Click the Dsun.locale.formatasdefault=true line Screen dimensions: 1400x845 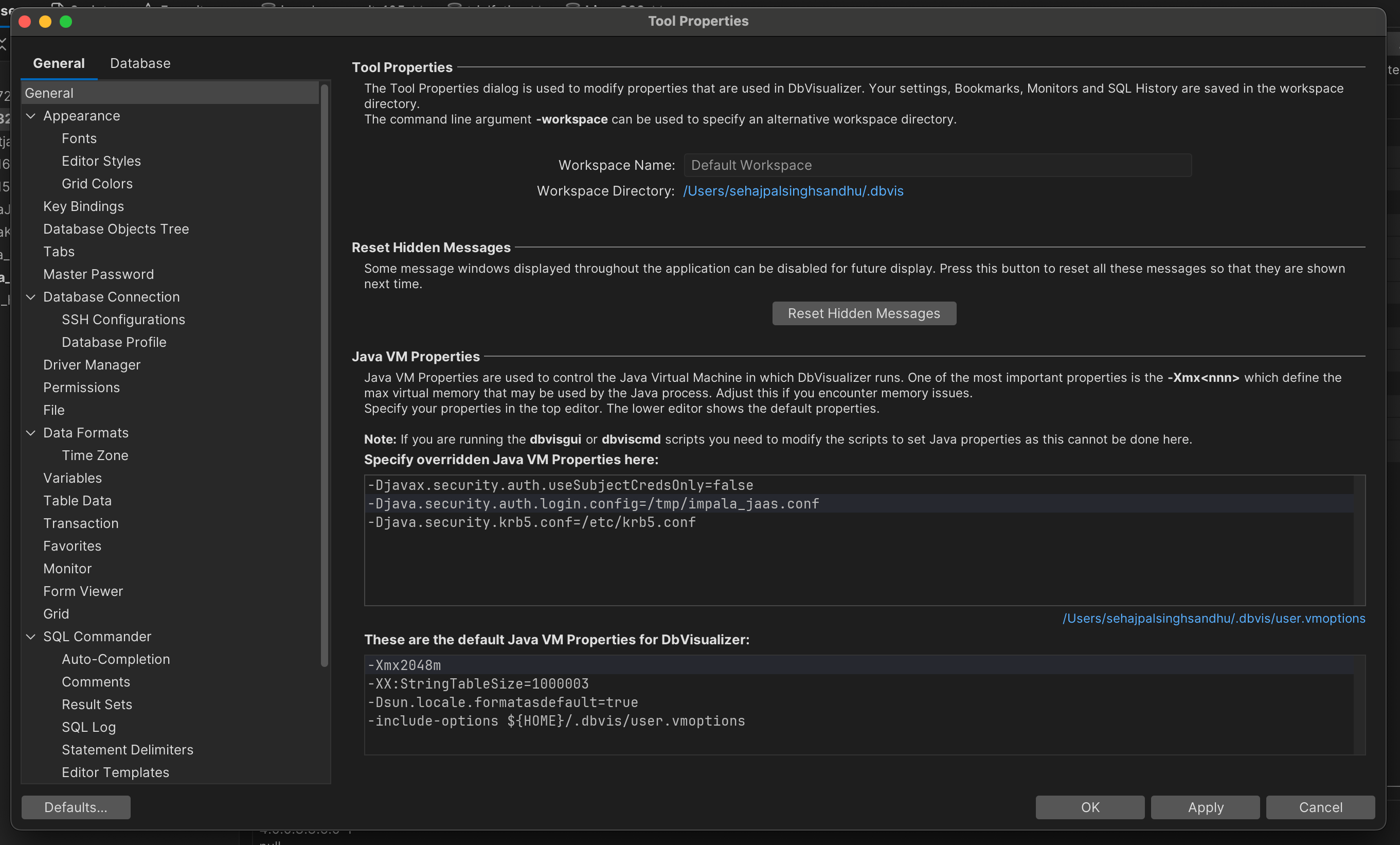coord(503,702)
